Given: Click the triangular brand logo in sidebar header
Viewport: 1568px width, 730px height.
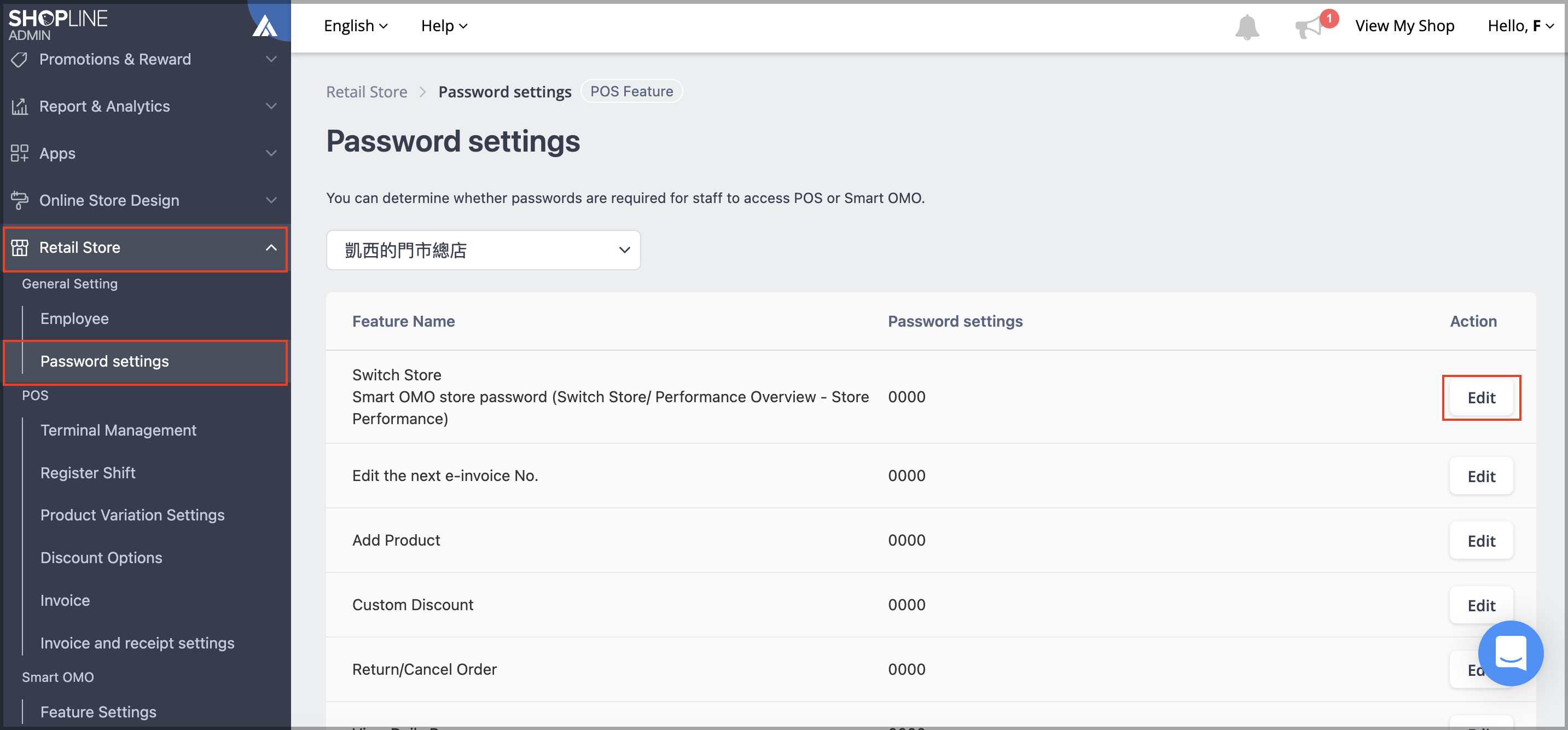Looking at the screenshot, I should pos(265,26).
